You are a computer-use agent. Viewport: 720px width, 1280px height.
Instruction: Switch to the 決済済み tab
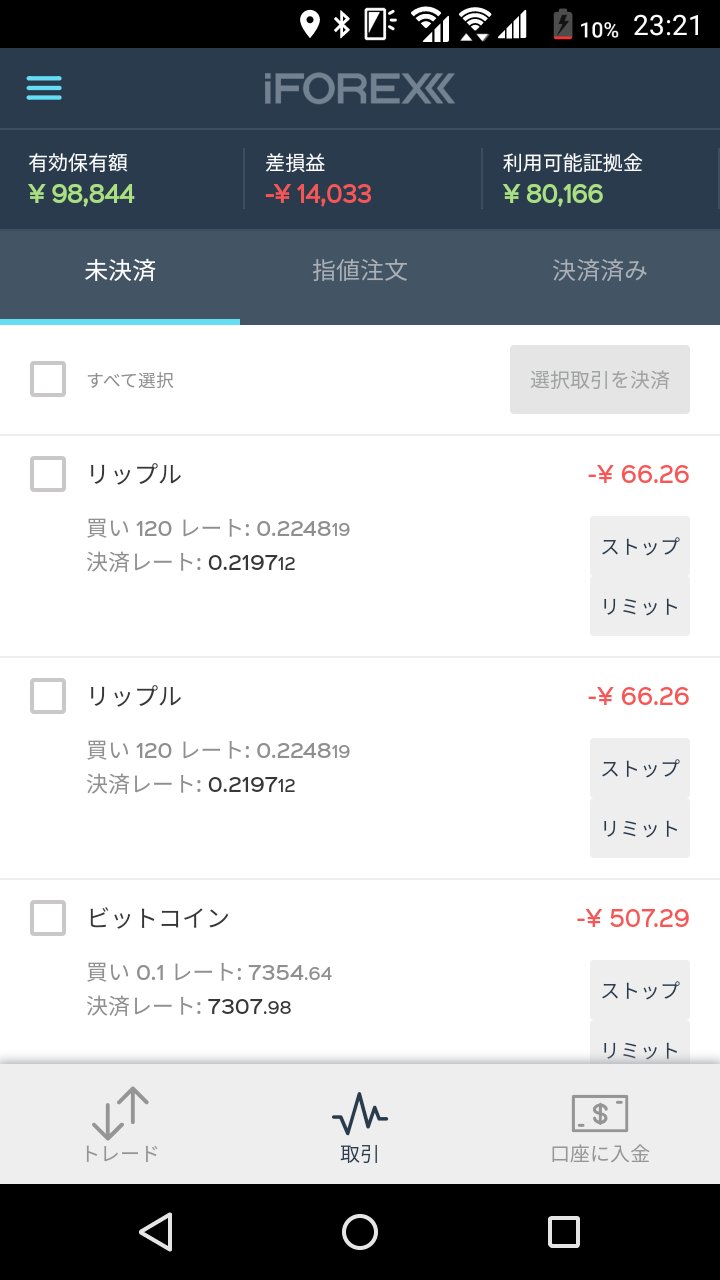coord(600,271)
